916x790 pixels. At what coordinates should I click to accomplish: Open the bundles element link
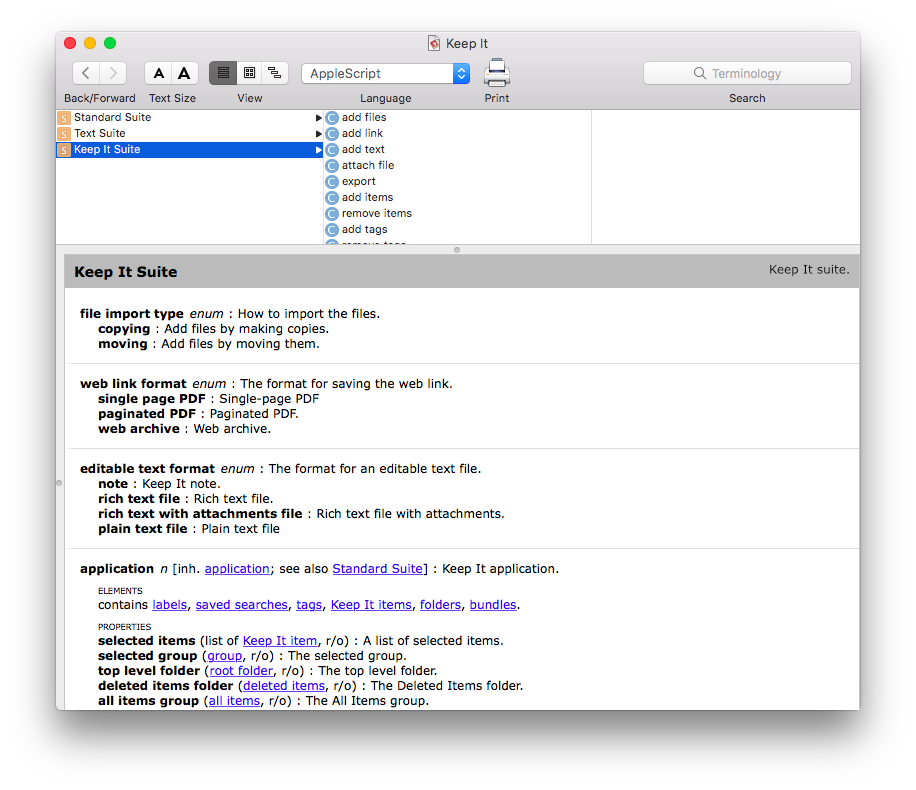[x=493, y=605]
